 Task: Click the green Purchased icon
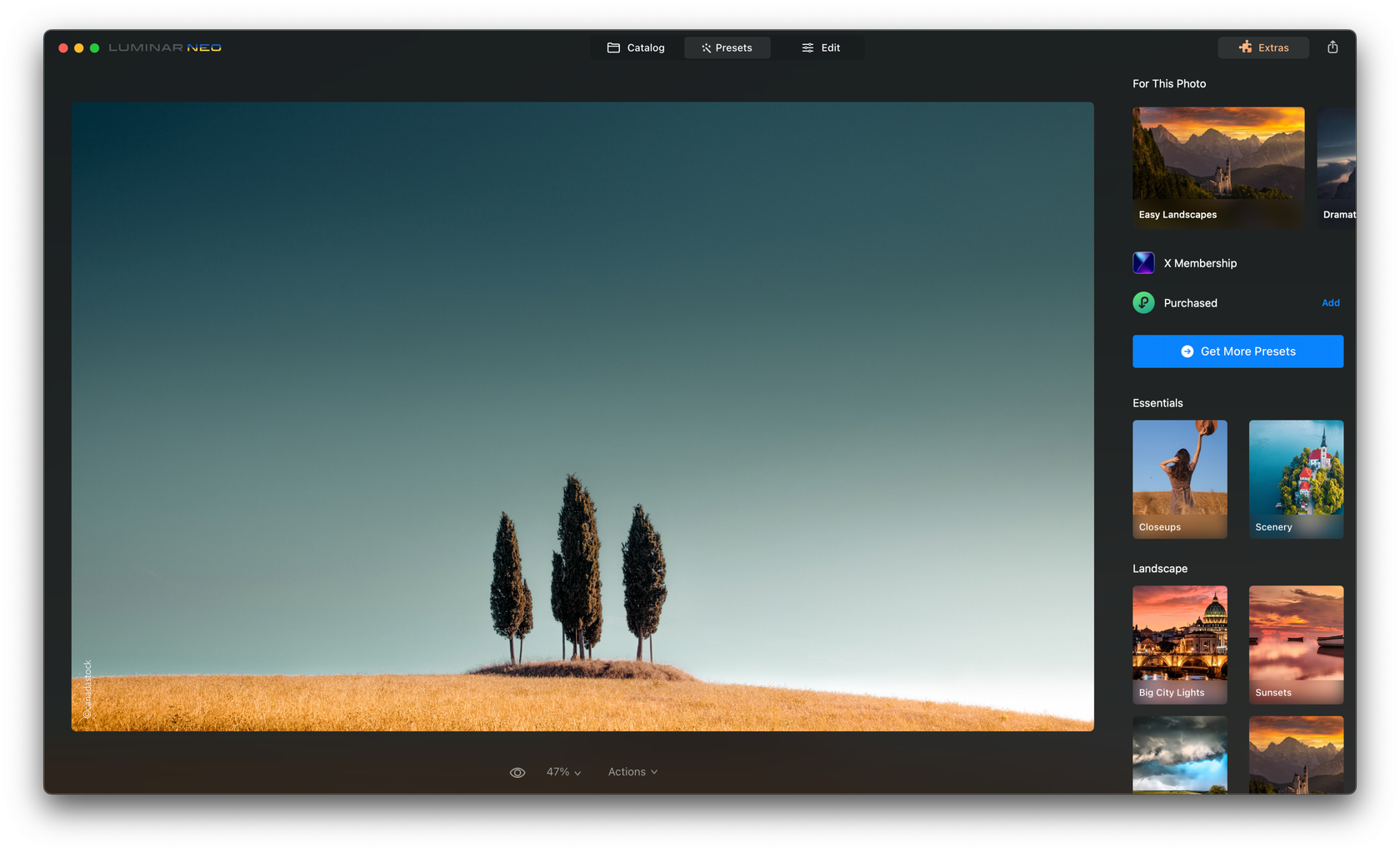coord(1143,303)
